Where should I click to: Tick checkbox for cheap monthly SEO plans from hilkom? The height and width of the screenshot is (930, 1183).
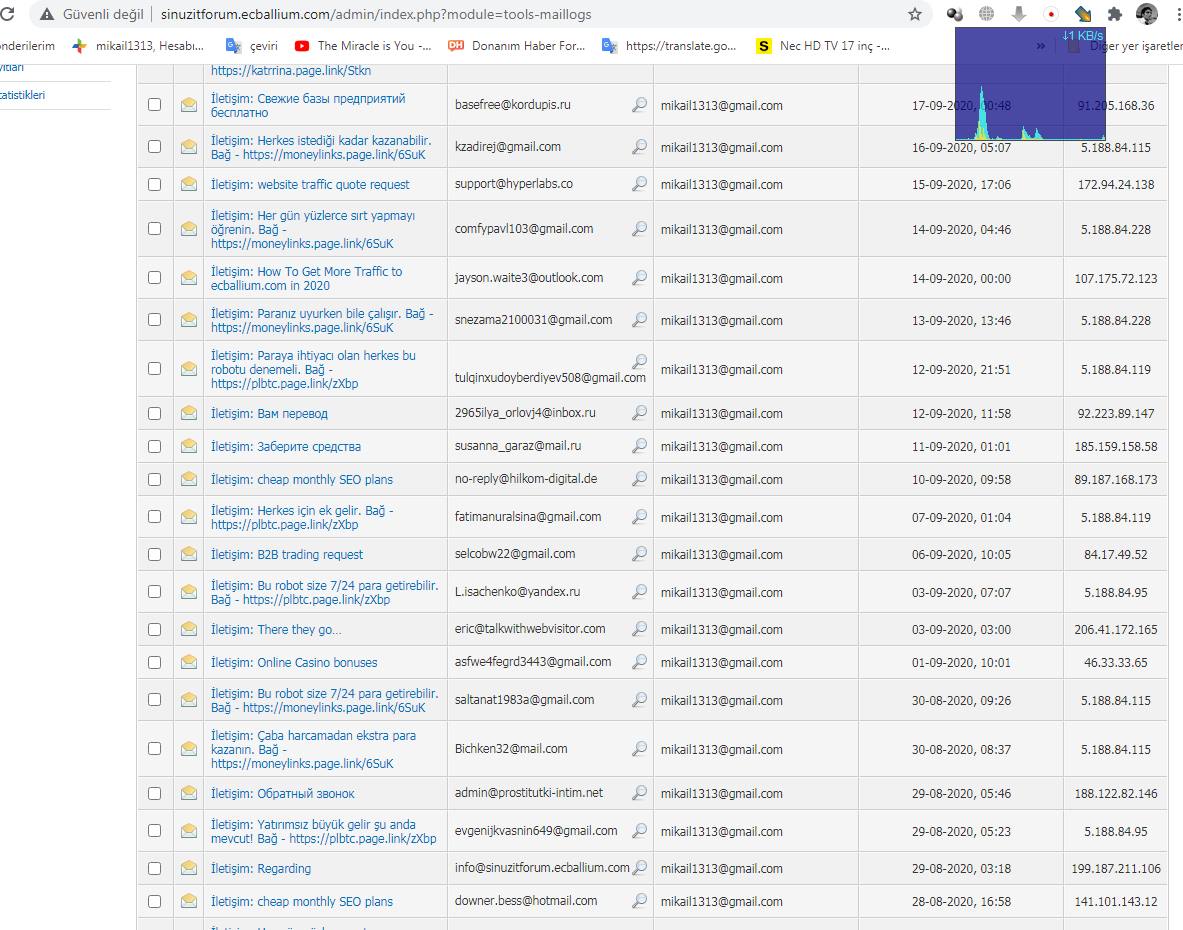(154, 479)
